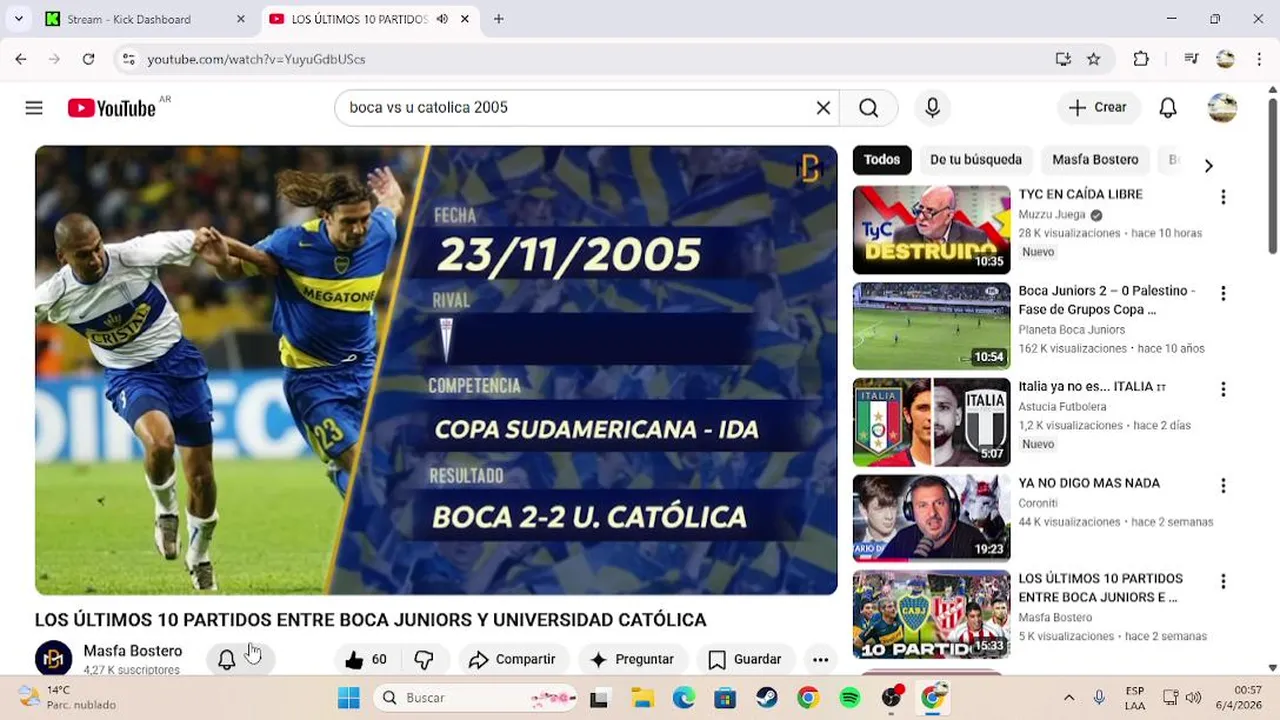Clear the search box with the X icon

click(823, 108)
